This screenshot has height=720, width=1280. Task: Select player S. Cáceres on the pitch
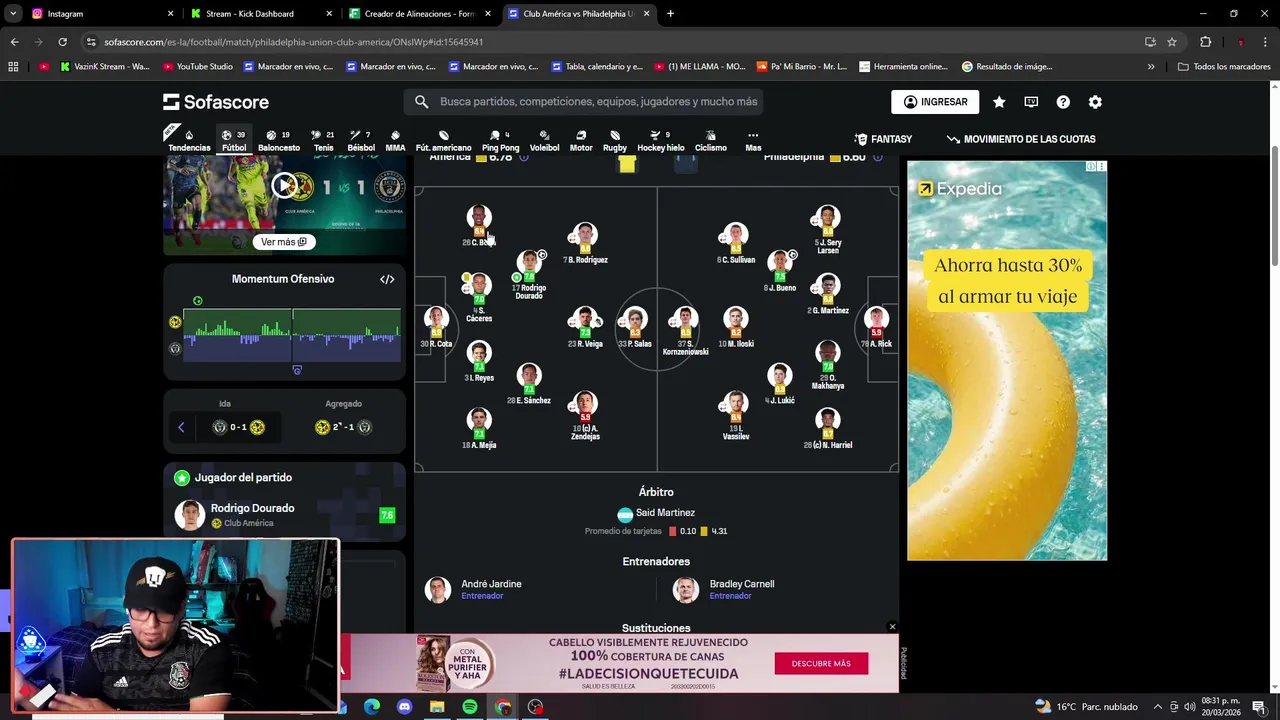tap(479, 297)
